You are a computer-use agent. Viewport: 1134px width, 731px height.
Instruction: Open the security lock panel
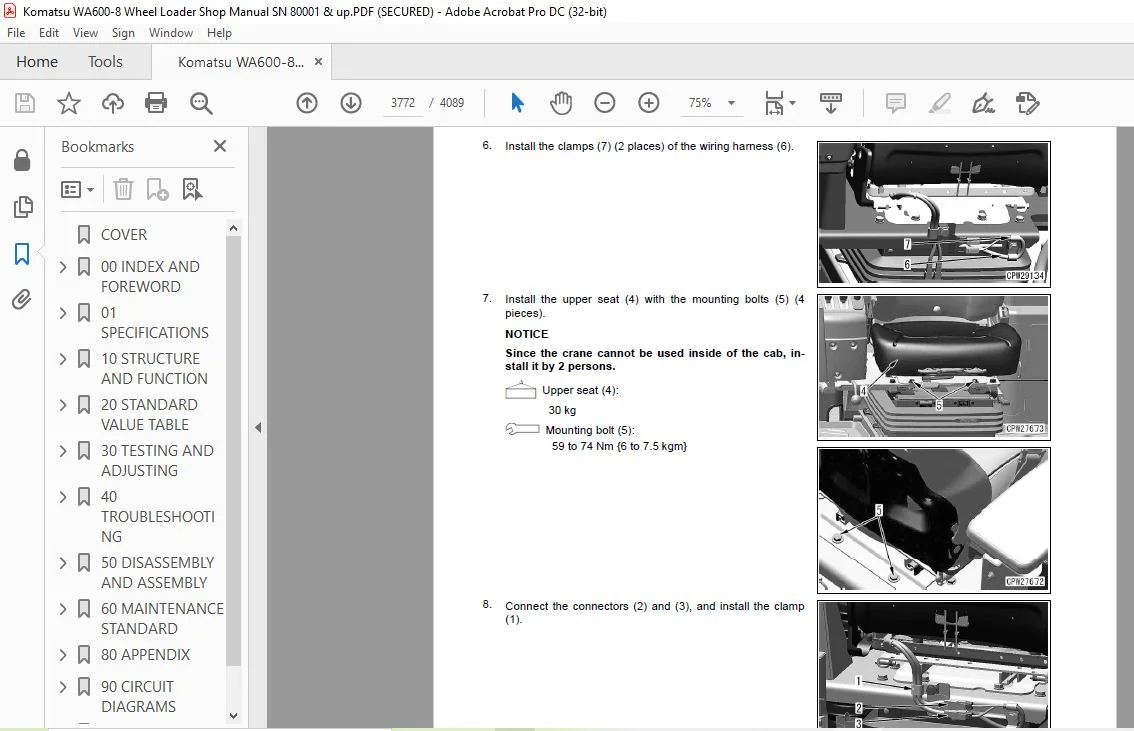click(22, 160)
